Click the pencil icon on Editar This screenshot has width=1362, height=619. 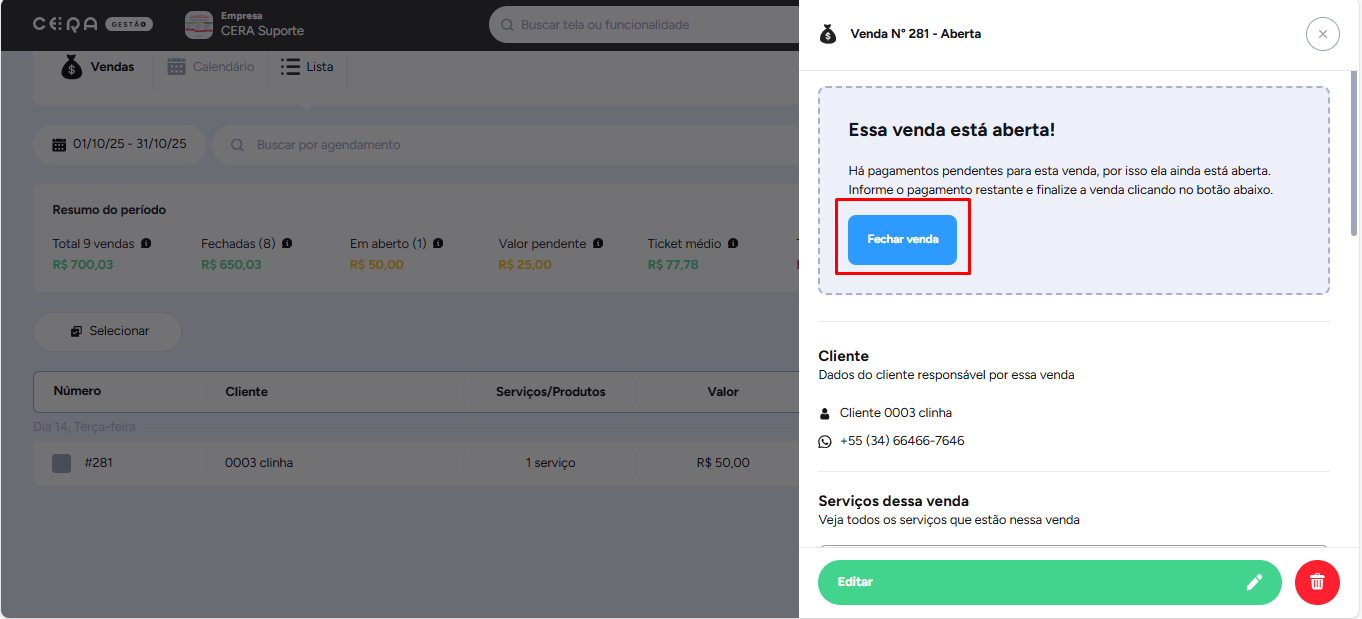tap(1254, 582)
